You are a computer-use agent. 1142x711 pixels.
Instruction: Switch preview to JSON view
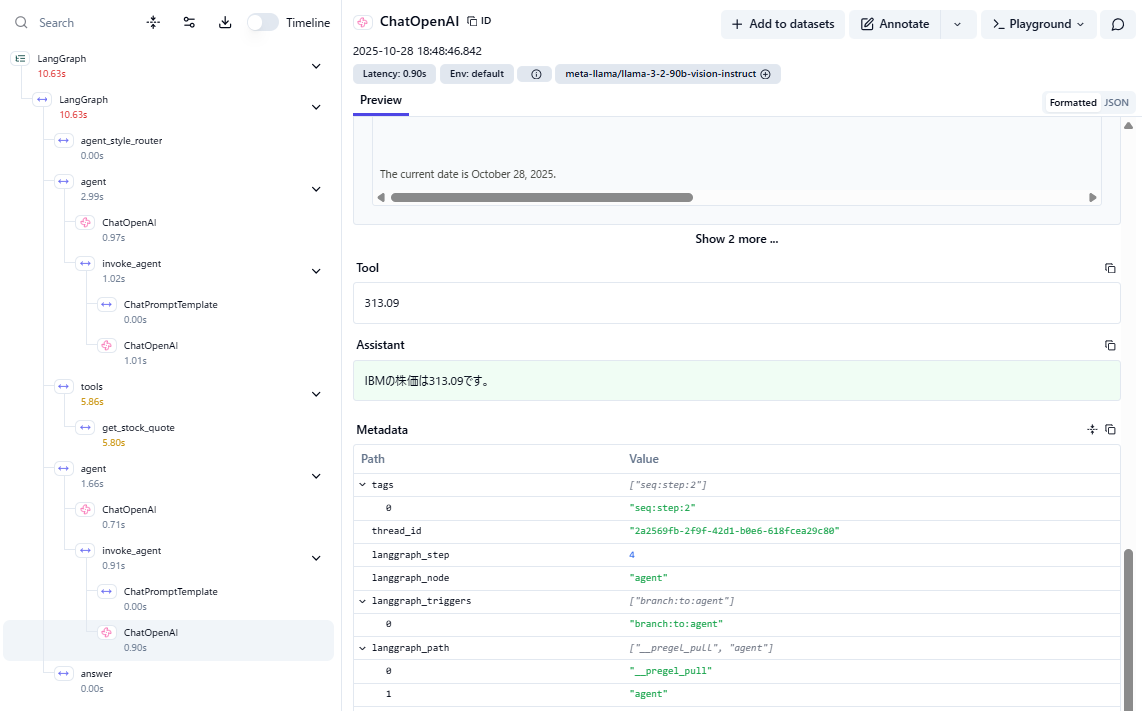tap(1116, 102)
